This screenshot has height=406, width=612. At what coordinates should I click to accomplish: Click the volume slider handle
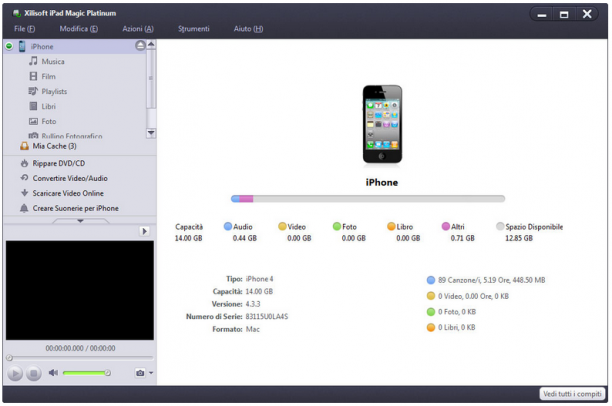tap(108, 373)
